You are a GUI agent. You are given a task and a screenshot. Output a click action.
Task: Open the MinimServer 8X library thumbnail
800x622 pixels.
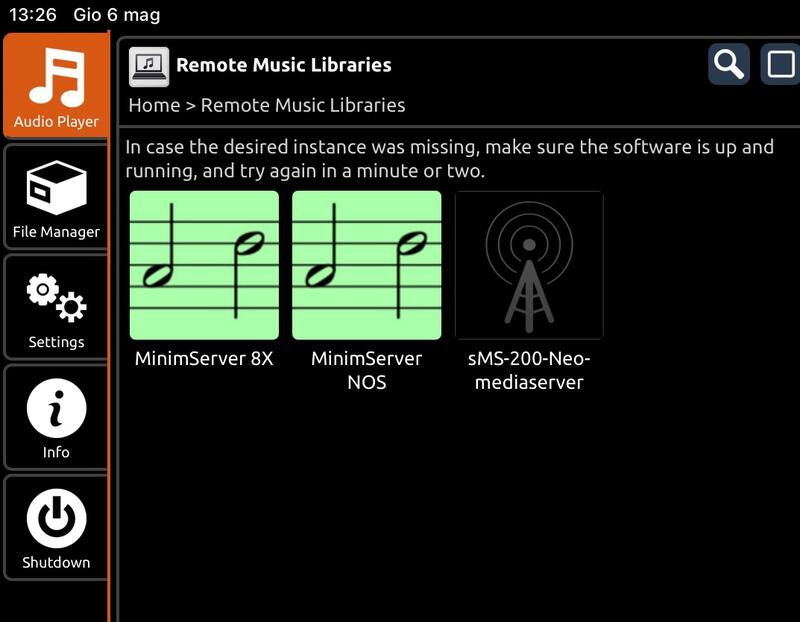pyautogui.click(x=204, y=265)
